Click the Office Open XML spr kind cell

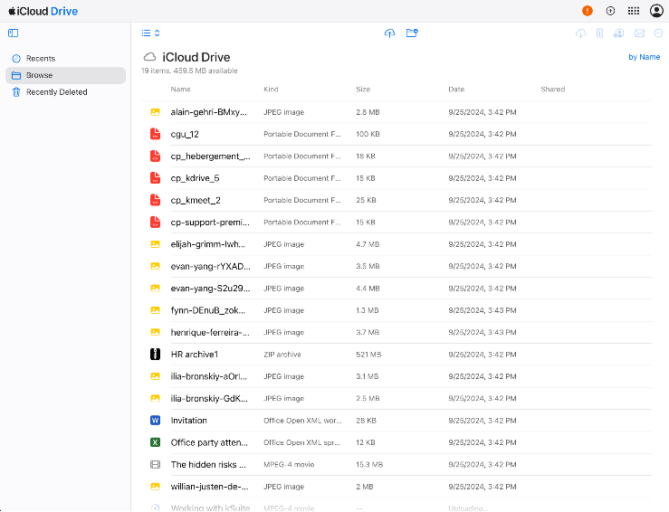coord(302,442)
